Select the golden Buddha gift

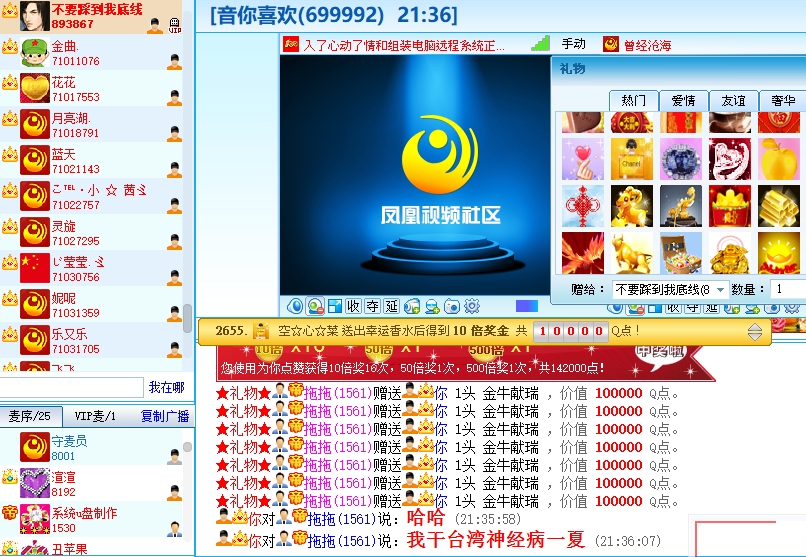pos(730,253)
